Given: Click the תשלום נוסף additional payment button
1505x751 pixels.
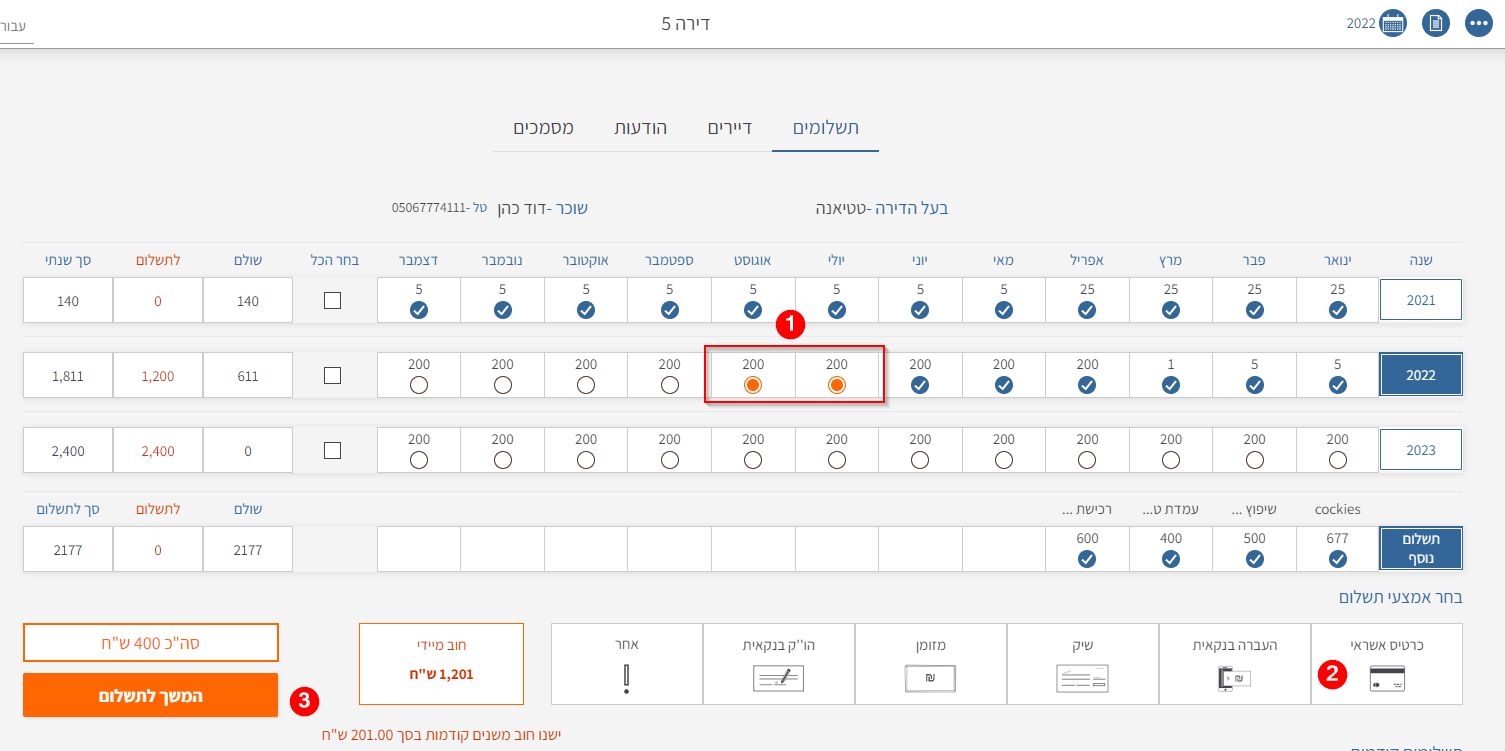Looking at the screenshot, I should [x=1420, y=549].
